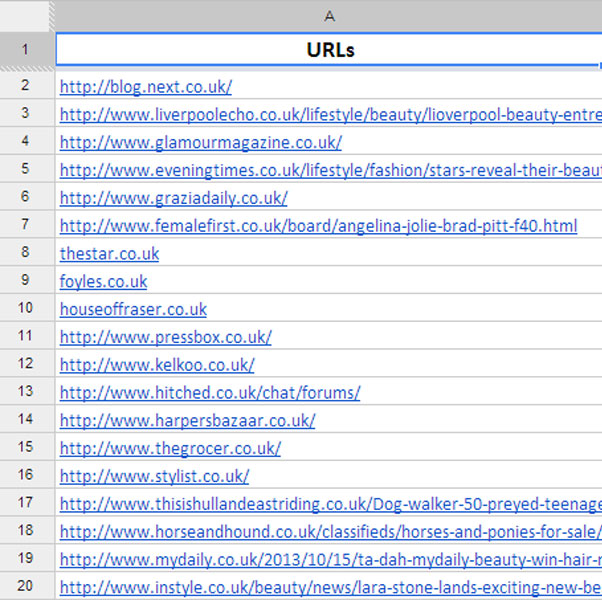Click the thegrocer.co.uk link
The height and width of the screenshot is (600, 602).
tap(170, 448)
